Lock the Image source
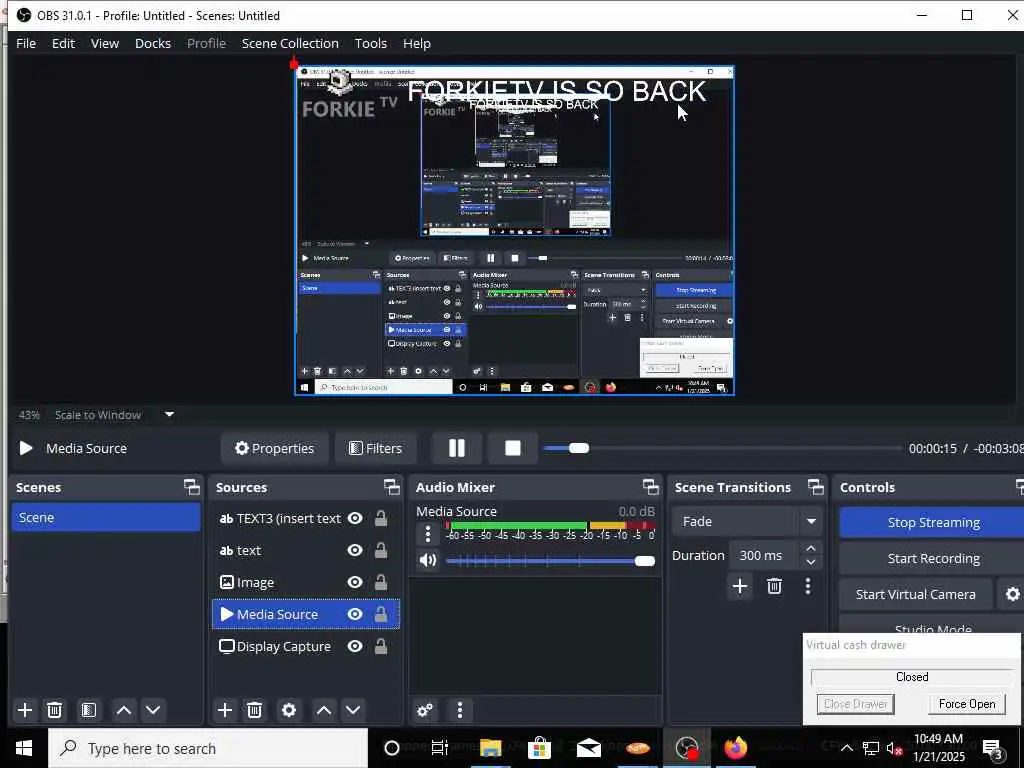 click(381, 582)
